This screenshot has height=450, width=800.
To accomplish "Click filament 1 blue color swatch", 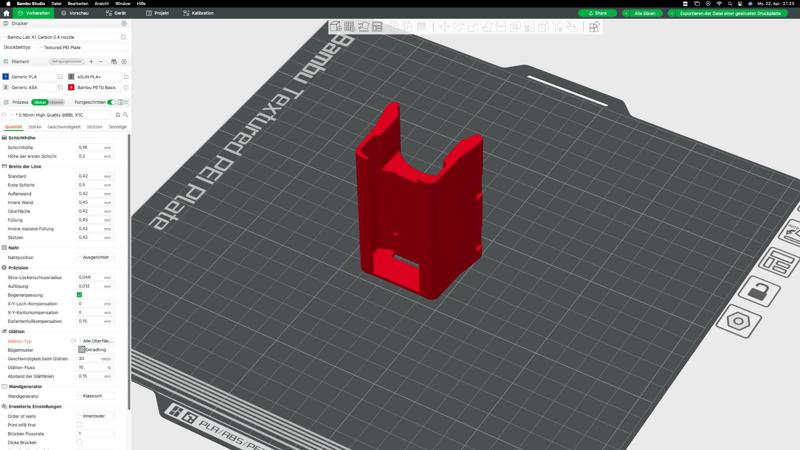I will 6,77.
